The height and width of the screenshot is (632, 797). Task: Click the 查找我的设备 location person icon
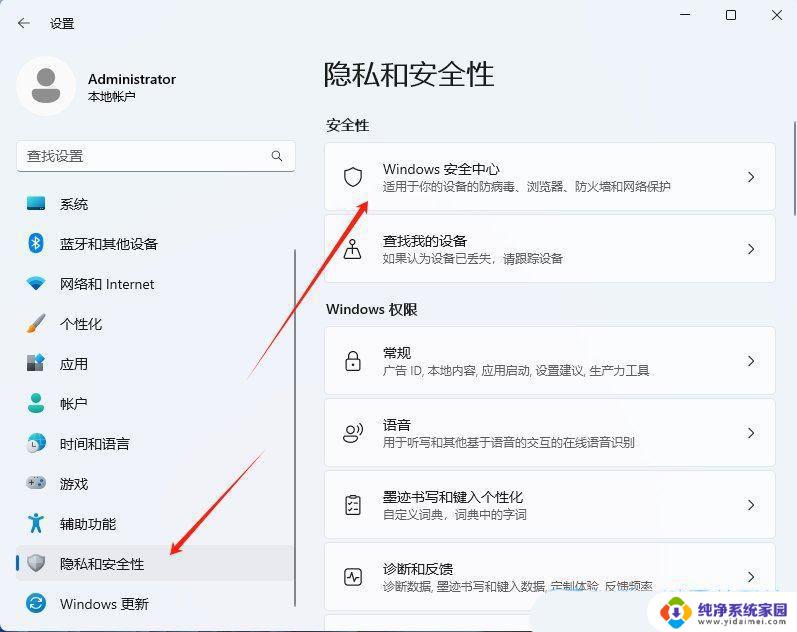tap(353, 249)
